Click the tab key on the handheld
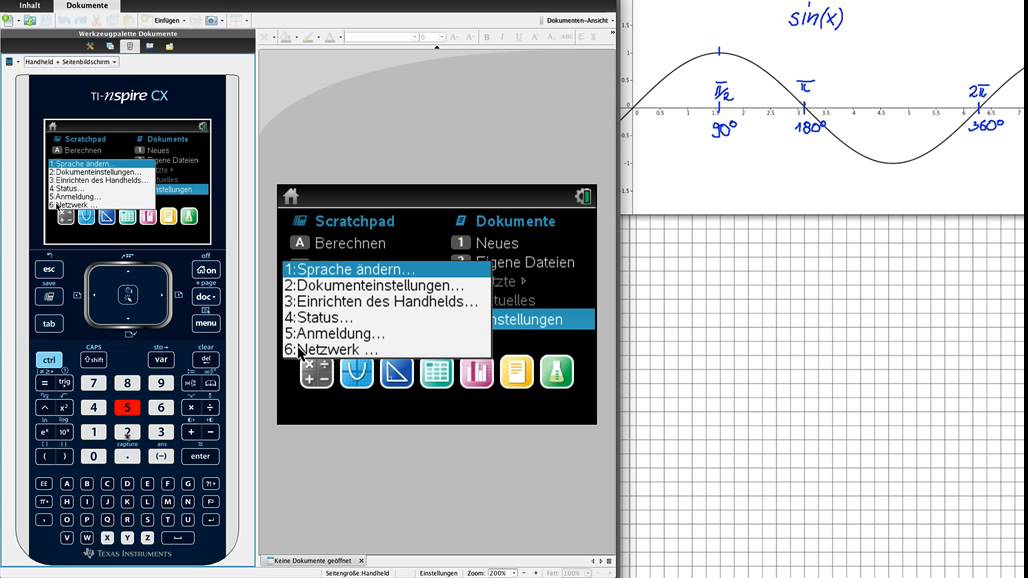This screenshot has height=578, width=1028. point(49,324)
